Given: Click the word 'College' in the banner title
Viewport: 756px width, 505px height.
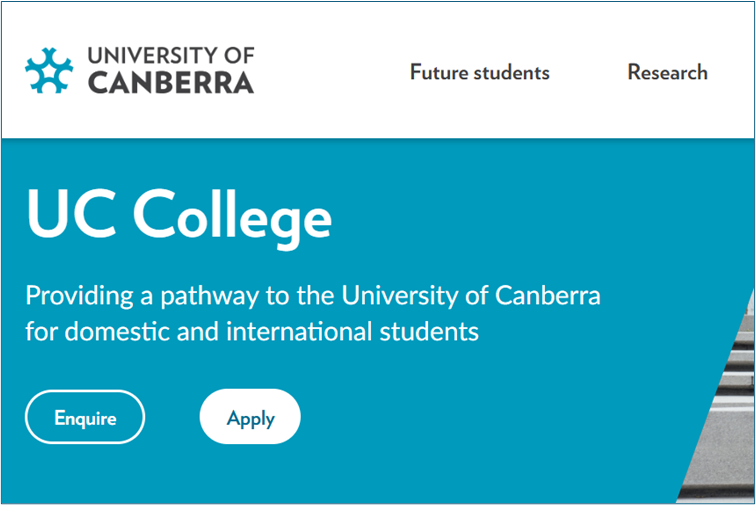Looking at the screenshot, I should click(232, 215).
